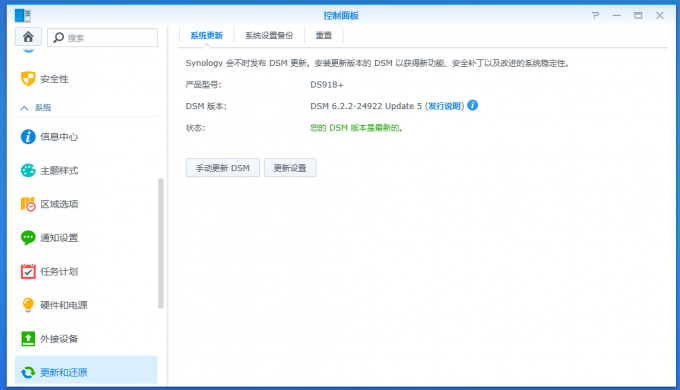Focus the 搜索 search input field

102,38
